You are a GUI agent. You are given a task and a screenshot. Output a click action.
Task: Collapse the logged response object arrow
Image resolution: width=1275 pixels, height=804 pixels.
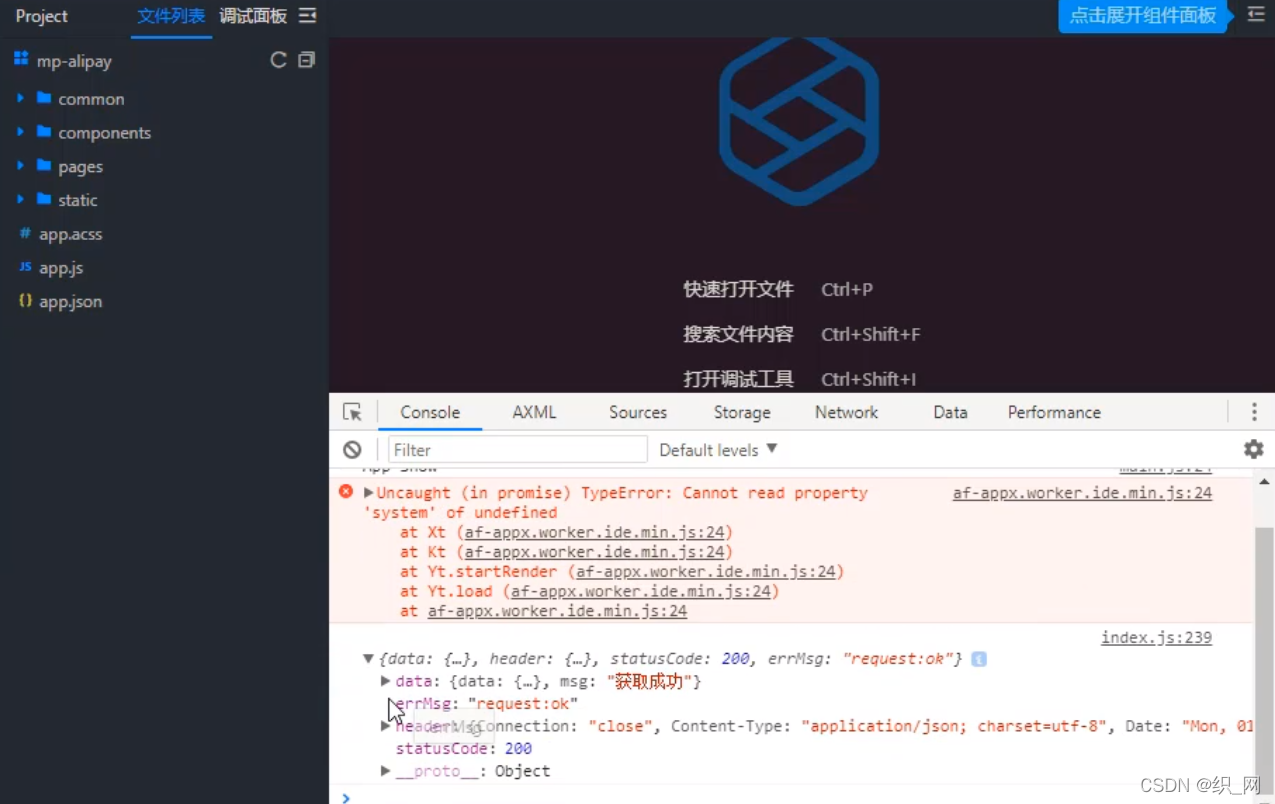pos(368,659)
